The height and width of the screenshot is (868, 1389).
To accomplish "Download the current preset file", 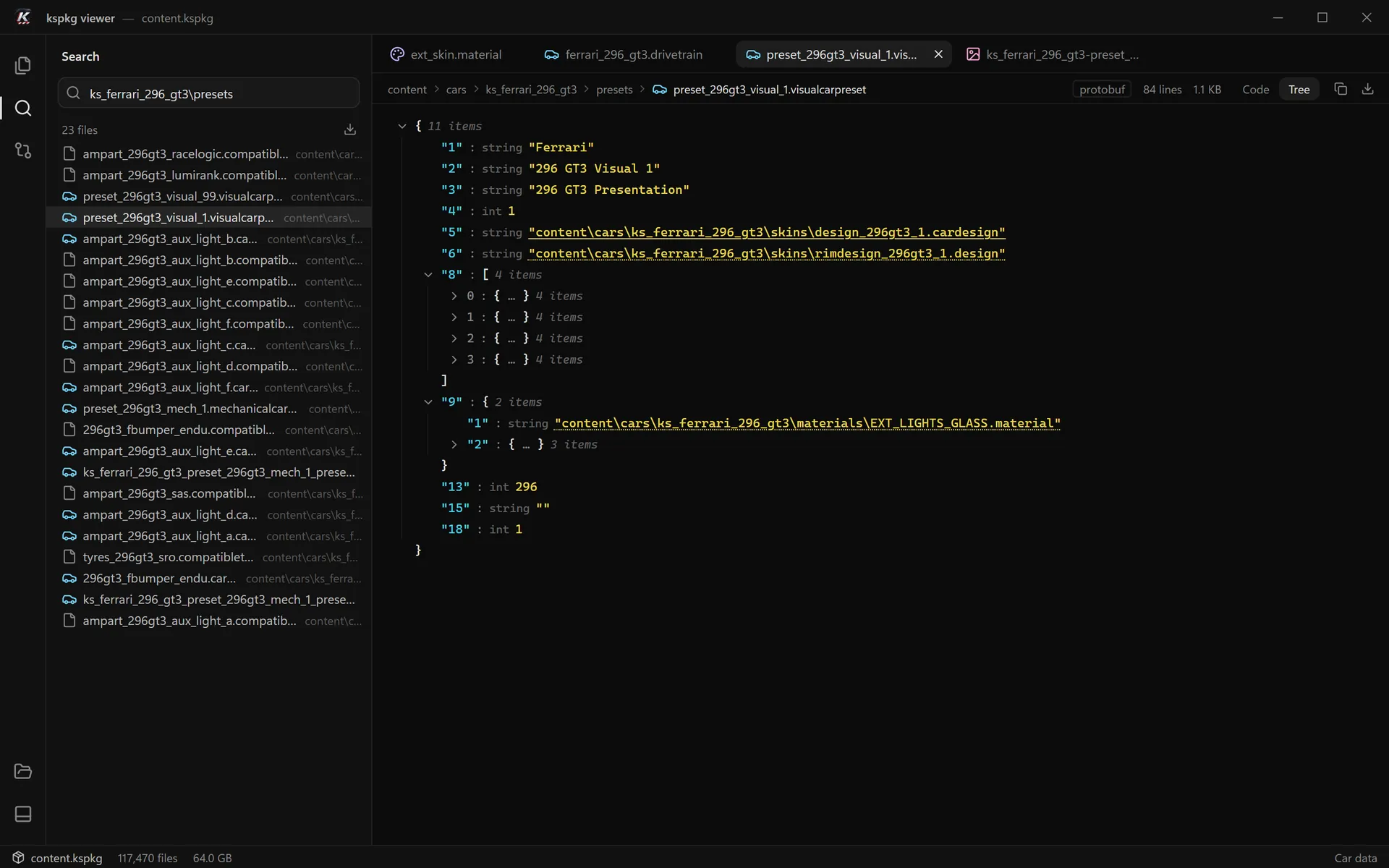I will pos(1367,89).
